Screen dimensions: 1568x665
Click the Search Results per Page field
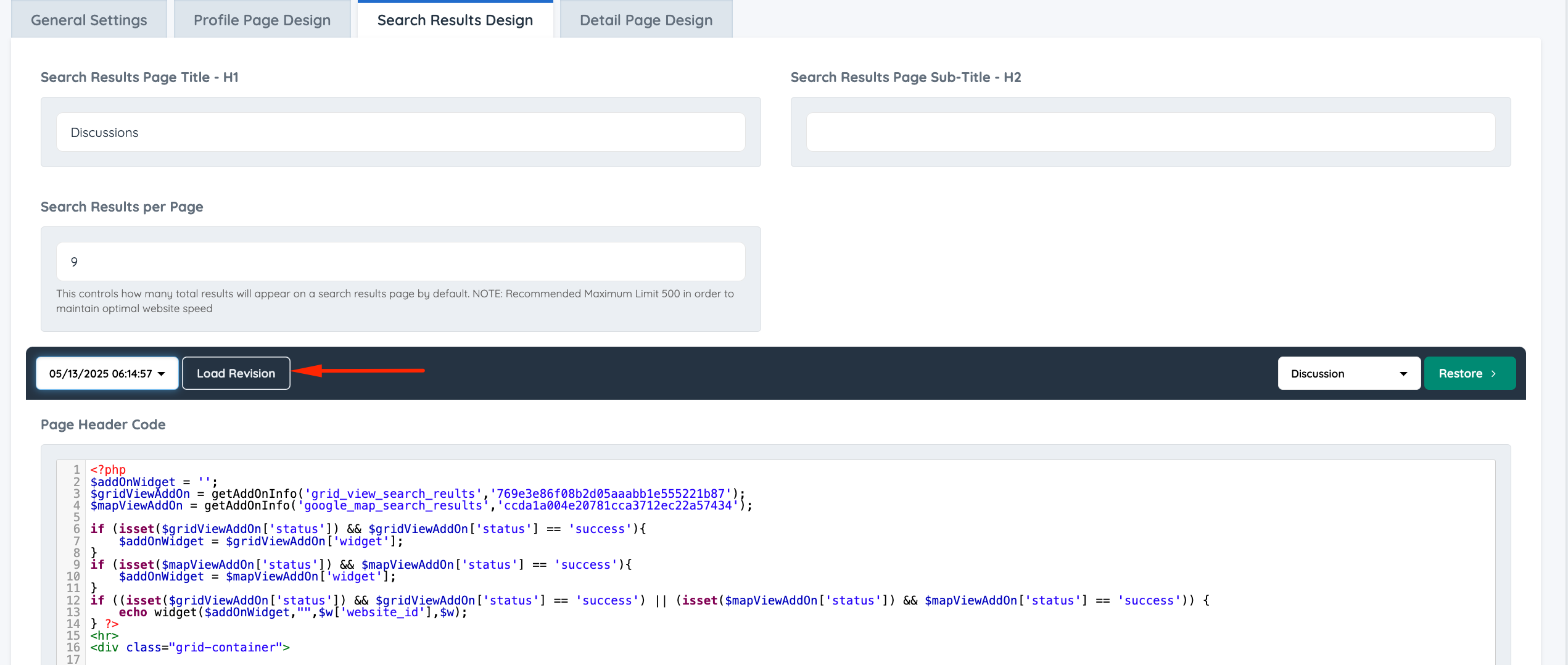pos(401,262)
